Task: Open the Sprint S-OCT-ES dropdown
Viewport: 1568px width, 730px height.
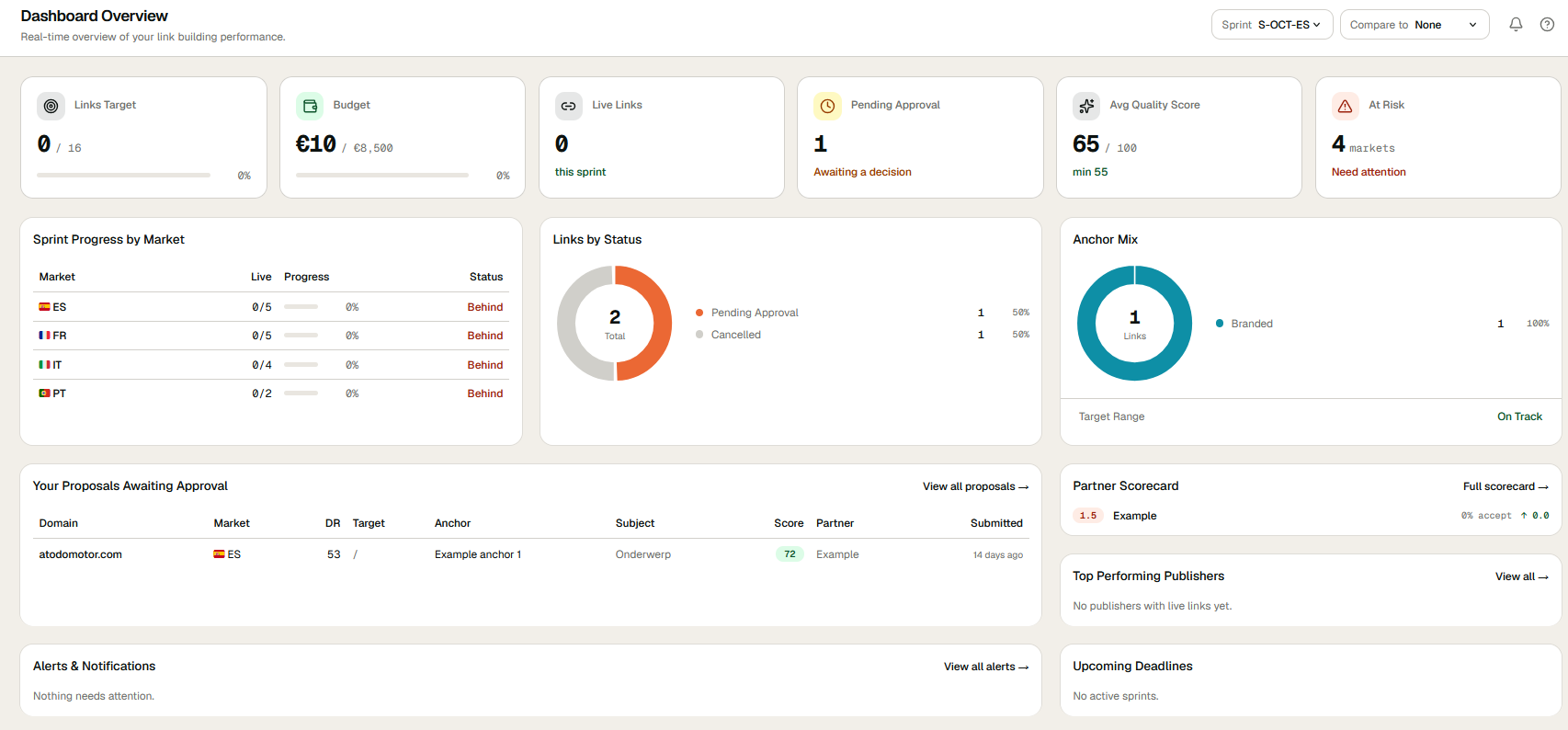Action: [1272, 25]
